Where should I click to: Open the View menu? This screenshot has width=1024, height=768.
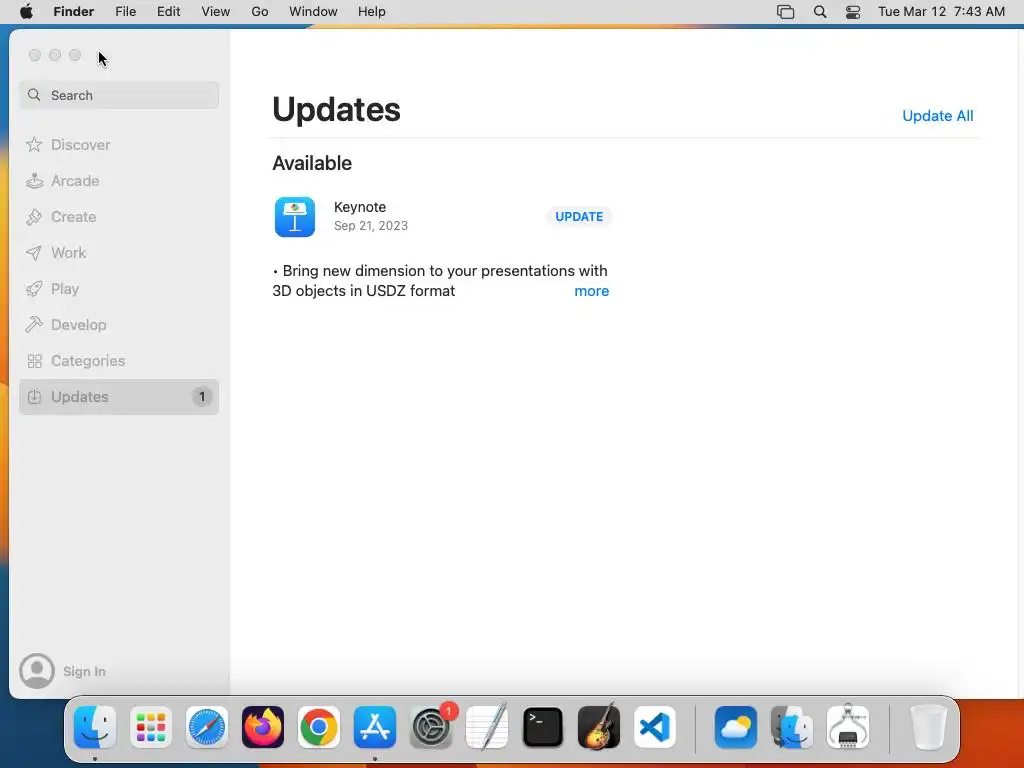(216, 12)
